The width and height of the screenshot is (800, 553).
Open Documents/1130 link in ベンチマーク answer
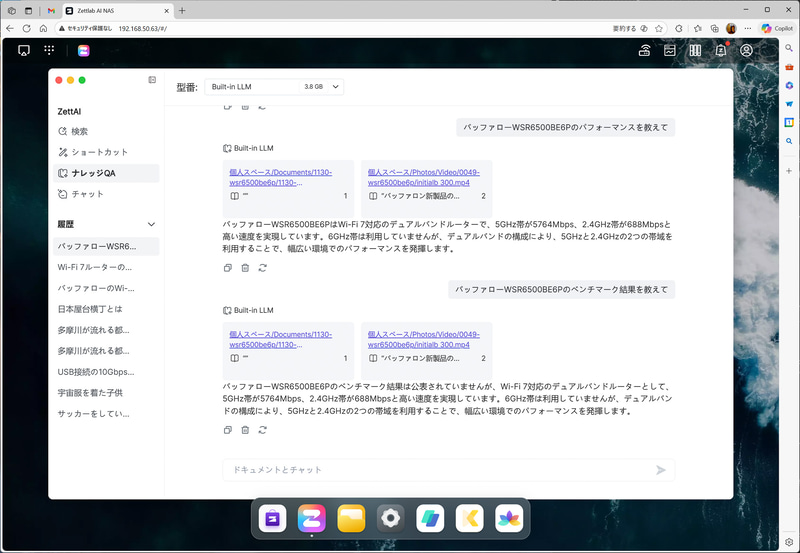281,340
